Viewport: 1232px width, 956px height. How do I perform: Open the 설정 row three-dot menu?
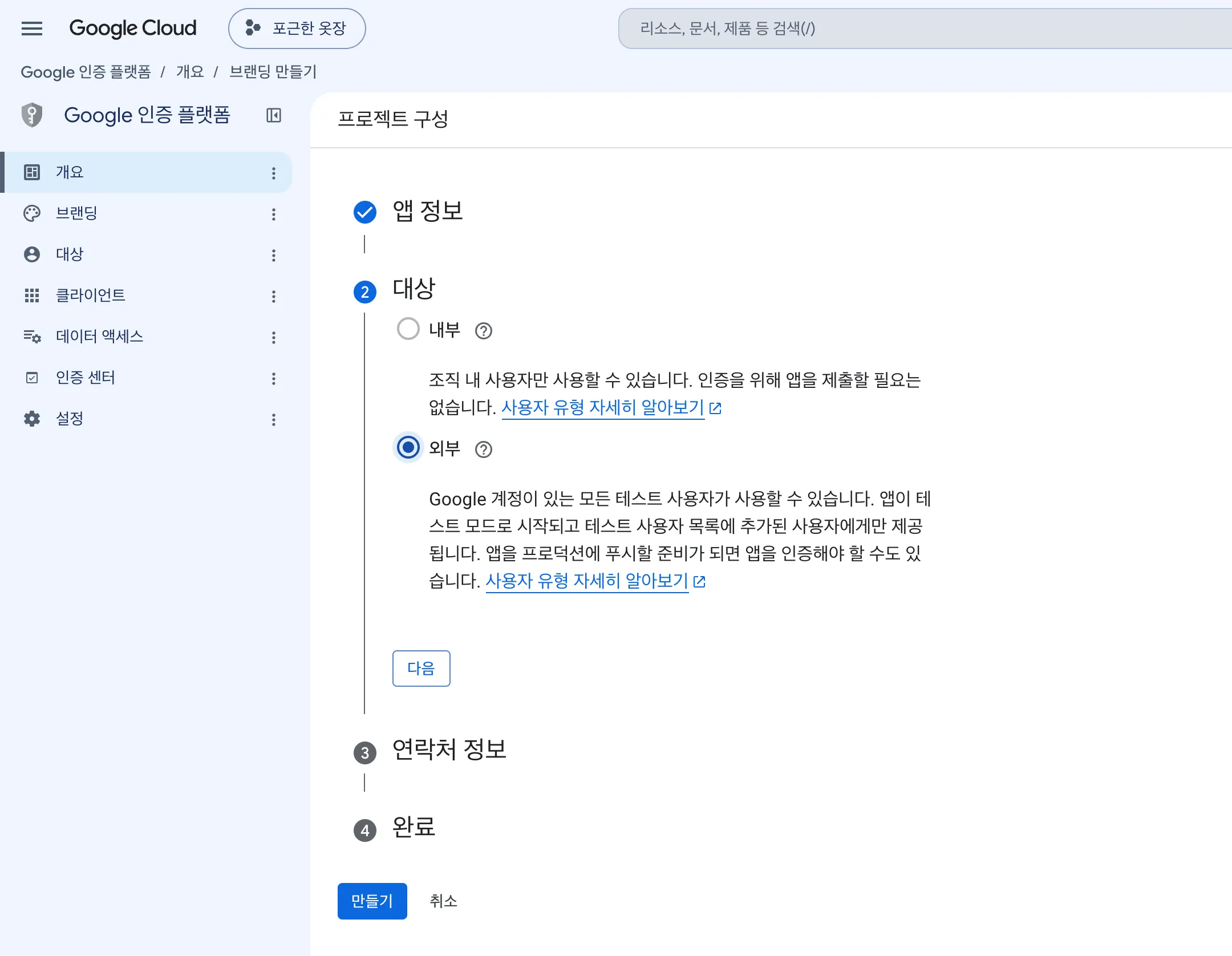[274, 419]
